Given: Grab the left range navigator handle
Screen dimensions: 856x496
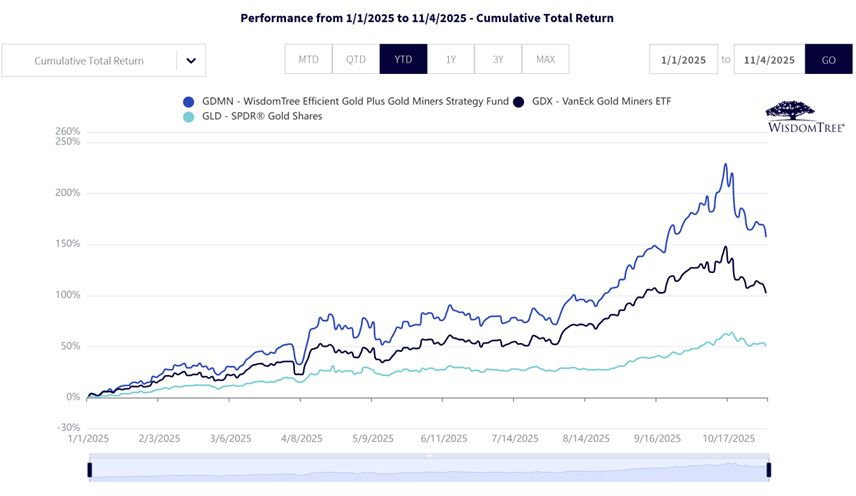Looking at the screenshot, I should (x=90, y=470).
